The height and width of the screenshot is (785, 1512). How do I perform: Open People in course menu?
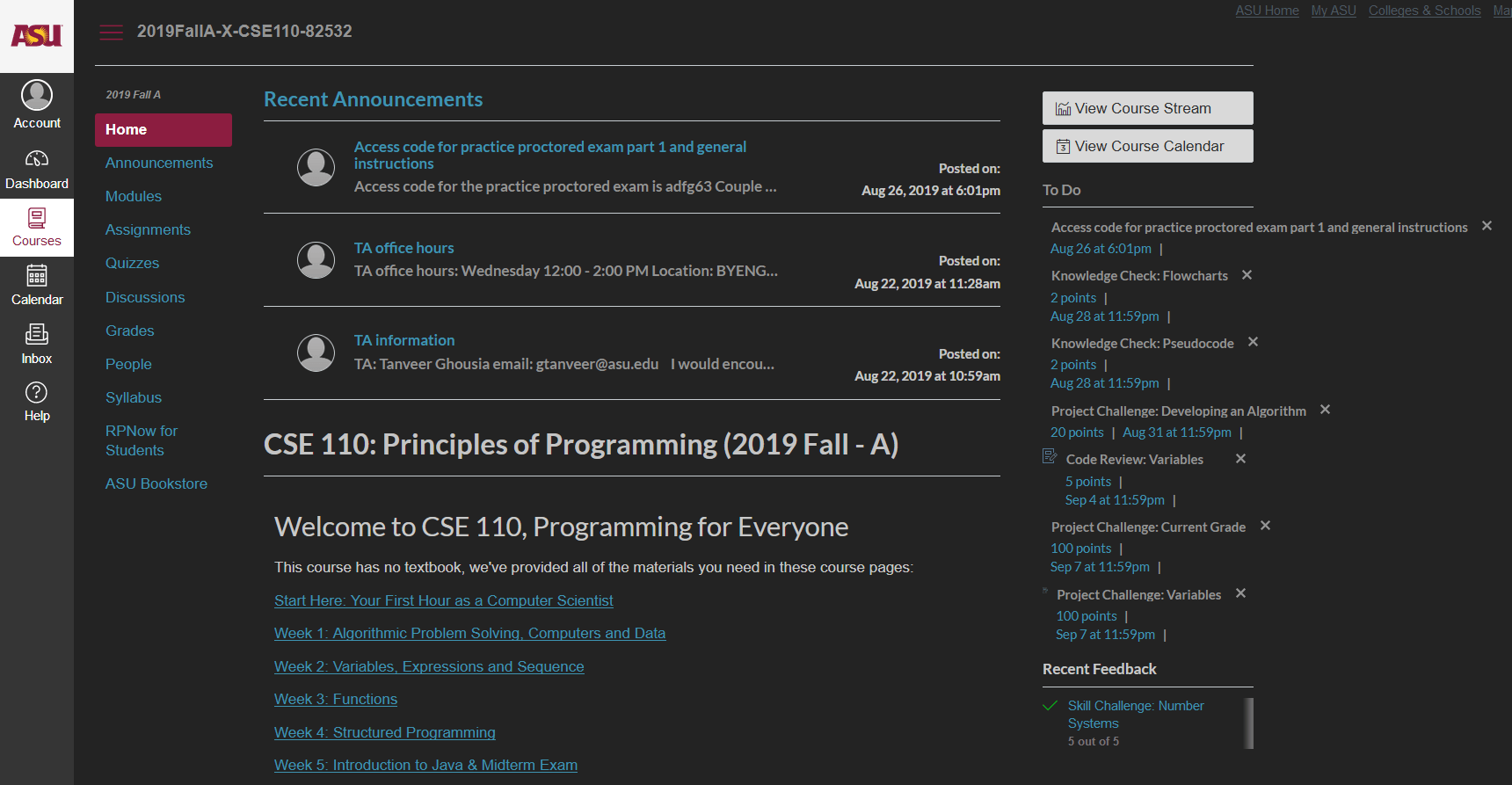coord(128,365)
